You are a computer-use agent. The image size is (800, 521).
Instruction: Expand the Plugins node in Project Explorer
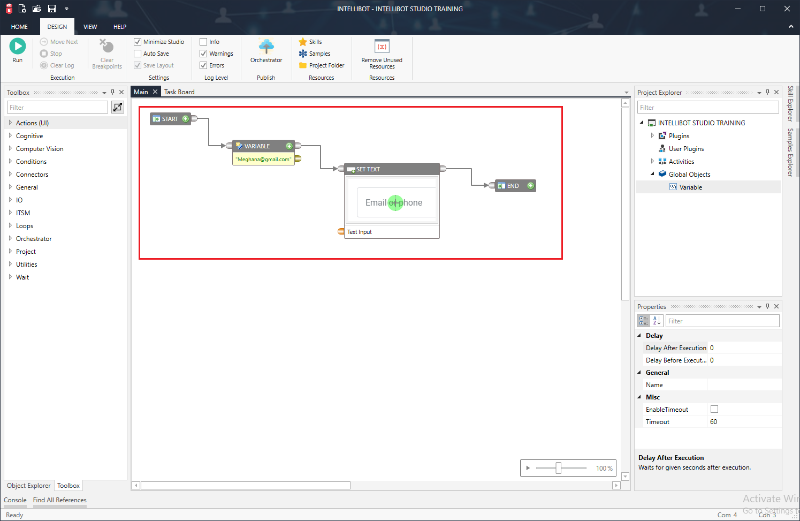click(652, 135)
